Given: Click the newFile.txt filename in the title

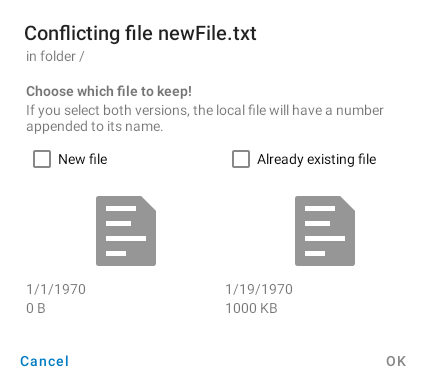Looking at the screenshot, I should (x=207, y=34).
